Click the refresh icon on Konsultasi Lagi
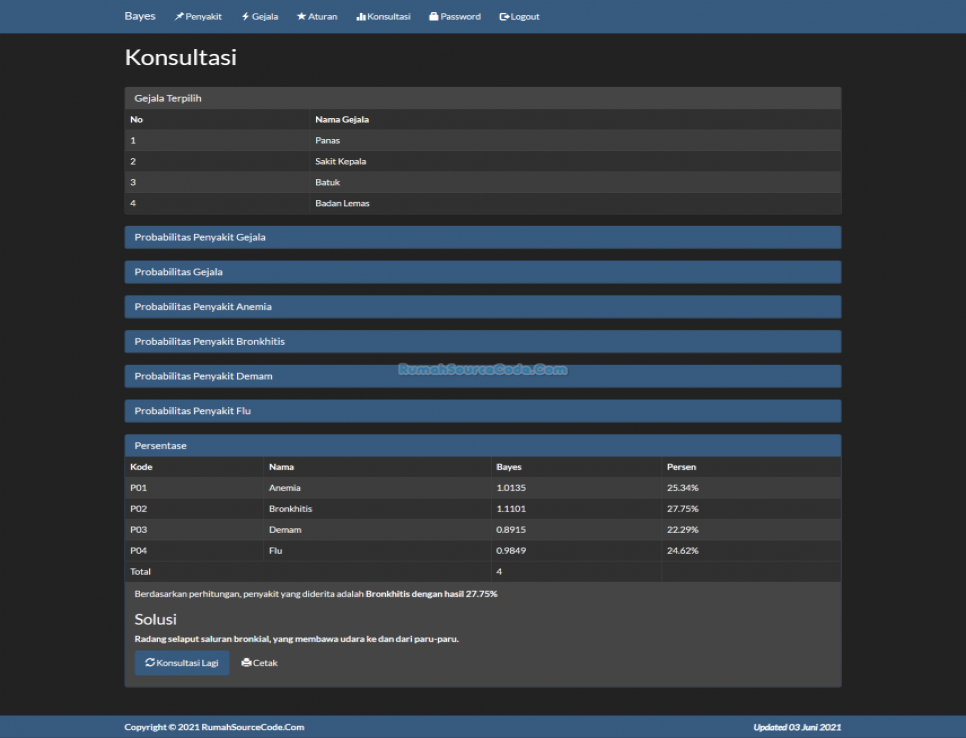Viewport: 966px width, 738px height. pyautogui.click(x=150, y=663)
